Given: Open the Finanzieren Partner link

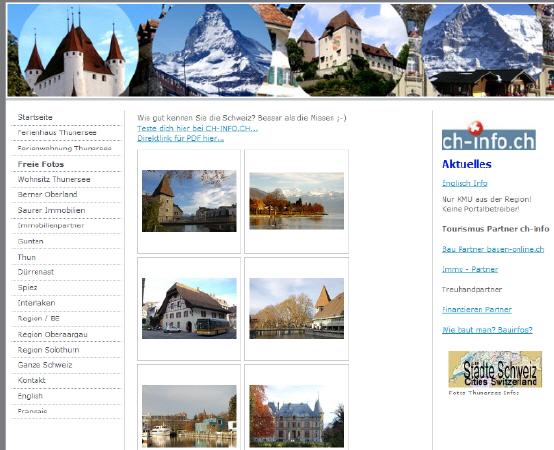Looking at the screenshot, I should [x=477, y=310].
